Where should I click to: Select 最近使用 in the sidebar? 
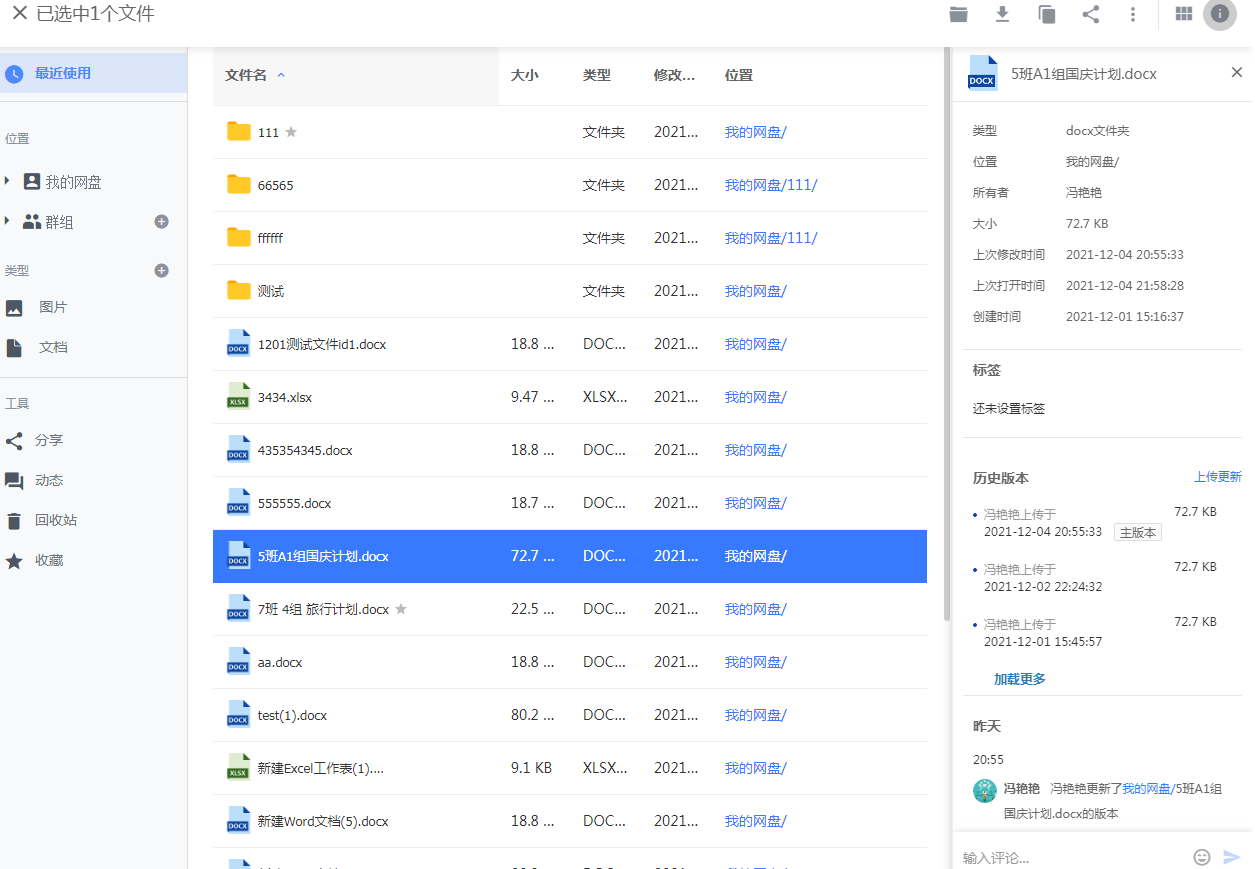coord(62,73)
